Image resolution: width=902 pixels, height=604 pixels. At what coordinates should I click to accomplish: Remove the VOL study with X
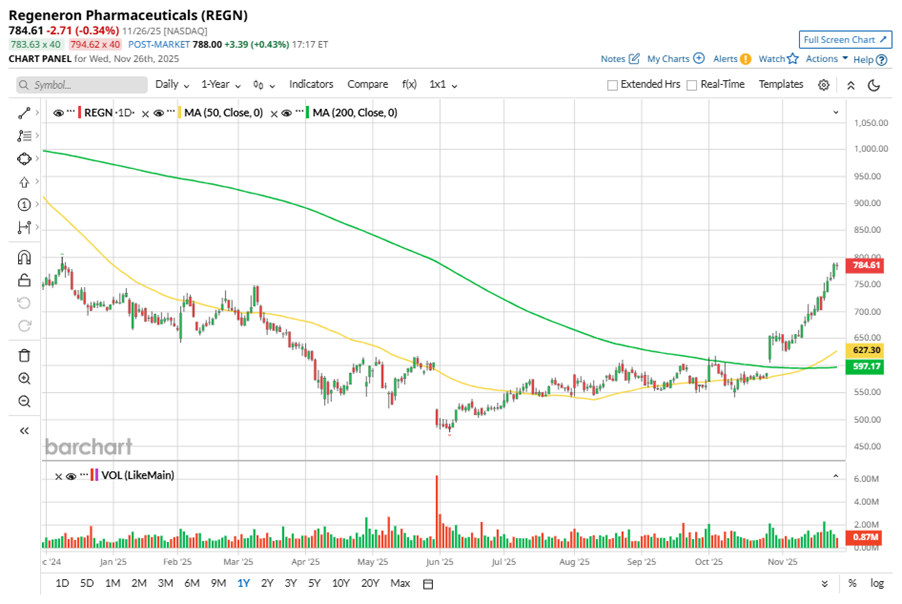[x=58, y=476]
